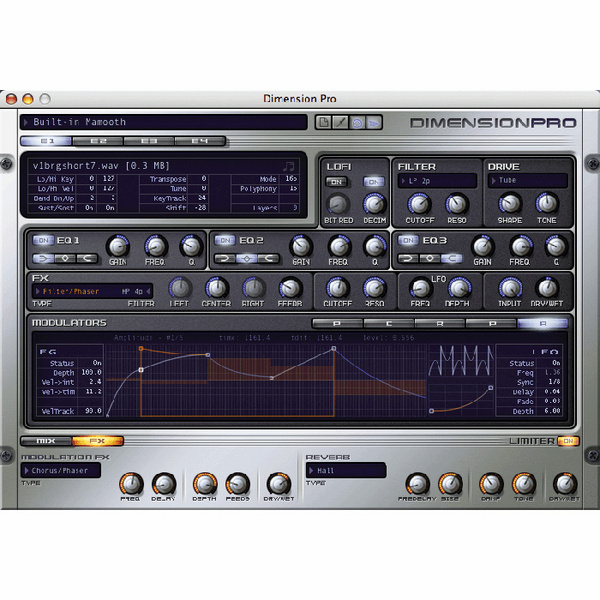The width and height of the screenshot is (600, 600).
Task: Click the LFO Depth value 6.00
Action: click(553, 411)
